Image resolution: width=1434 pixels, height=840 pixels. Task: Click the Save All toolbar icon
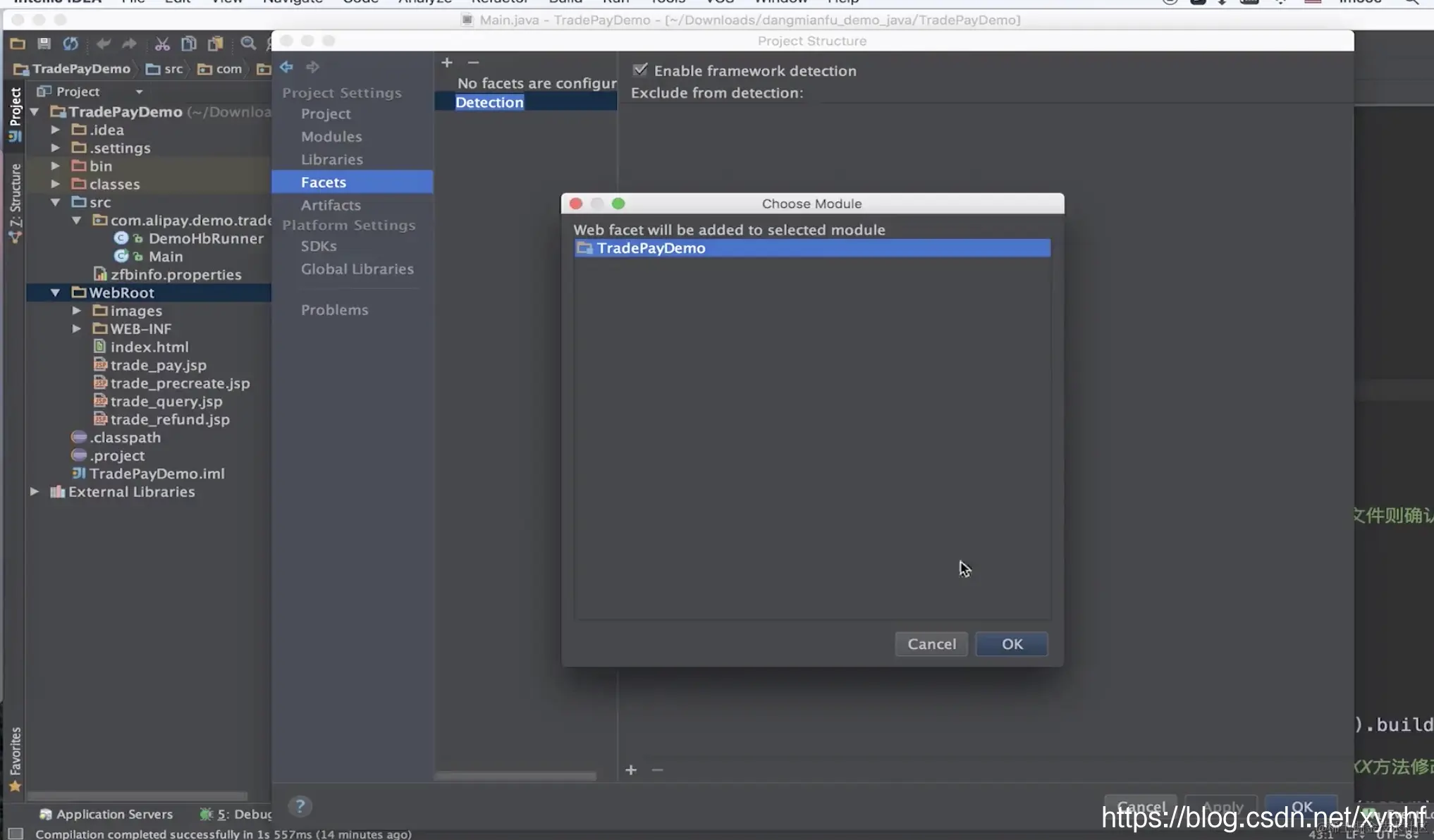pos(44,44)
